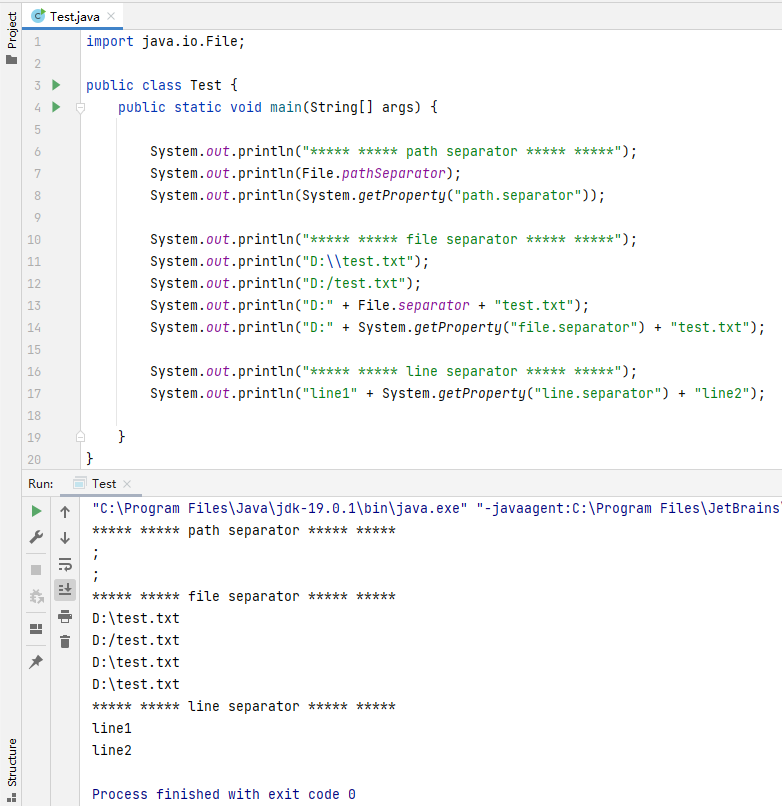Run main method from line 4 gutter icon
The width and height of the screenshot is (782, 806).
coord(56,107)
